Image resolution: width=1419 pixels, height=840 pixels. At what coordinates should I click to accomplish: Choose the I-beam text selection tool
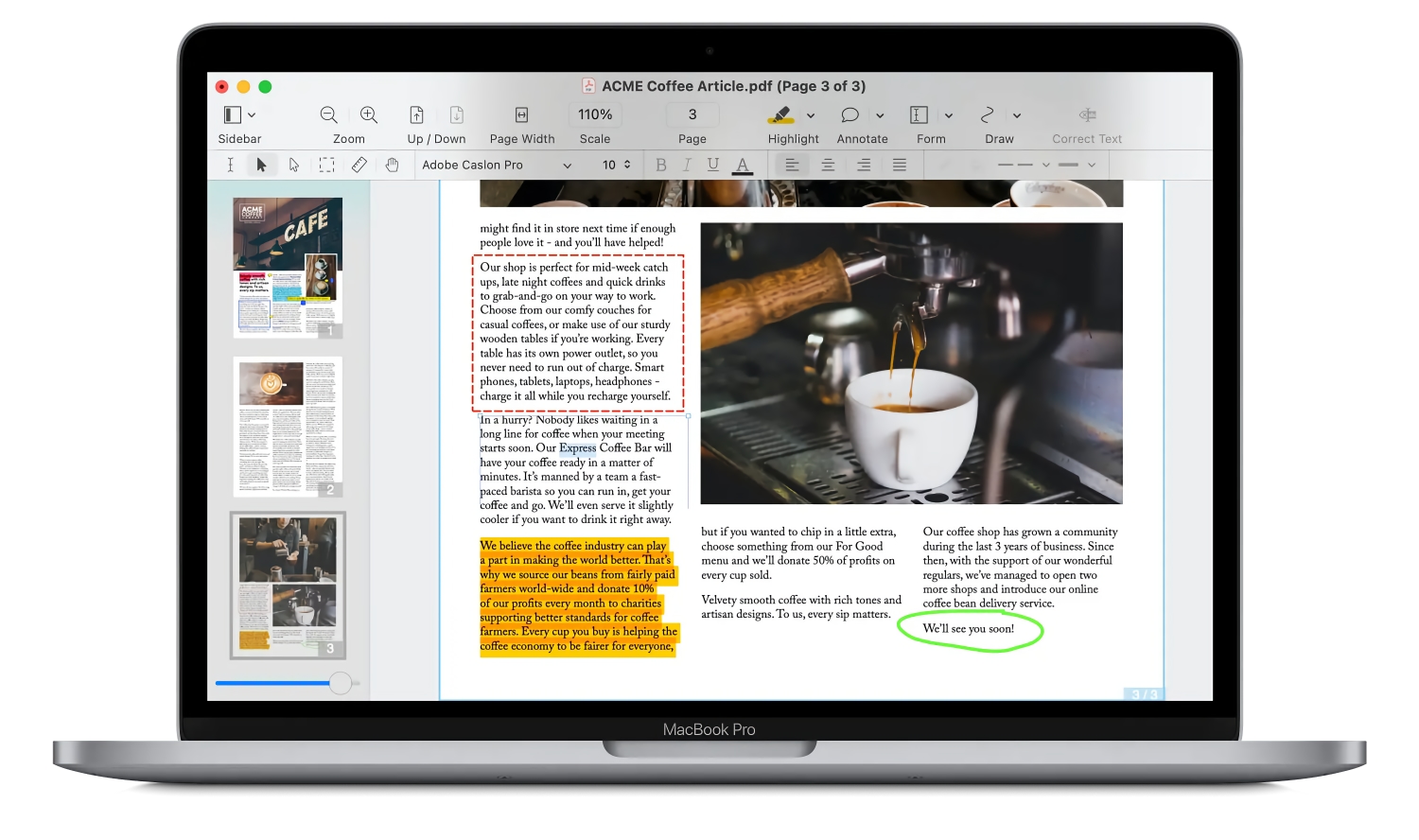coord(230,165)
